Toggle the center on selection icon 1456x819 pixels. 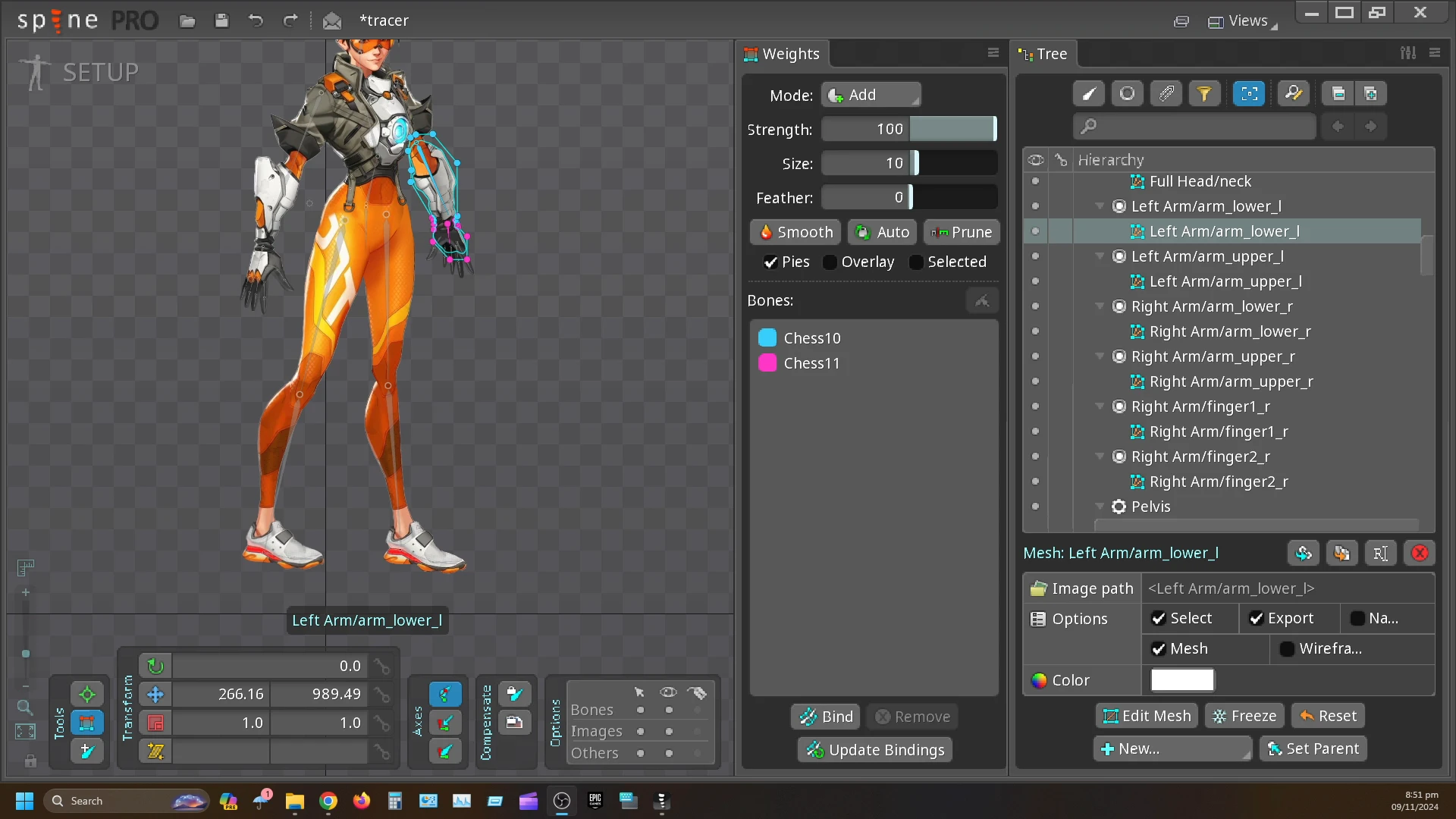coord(1249,94)
